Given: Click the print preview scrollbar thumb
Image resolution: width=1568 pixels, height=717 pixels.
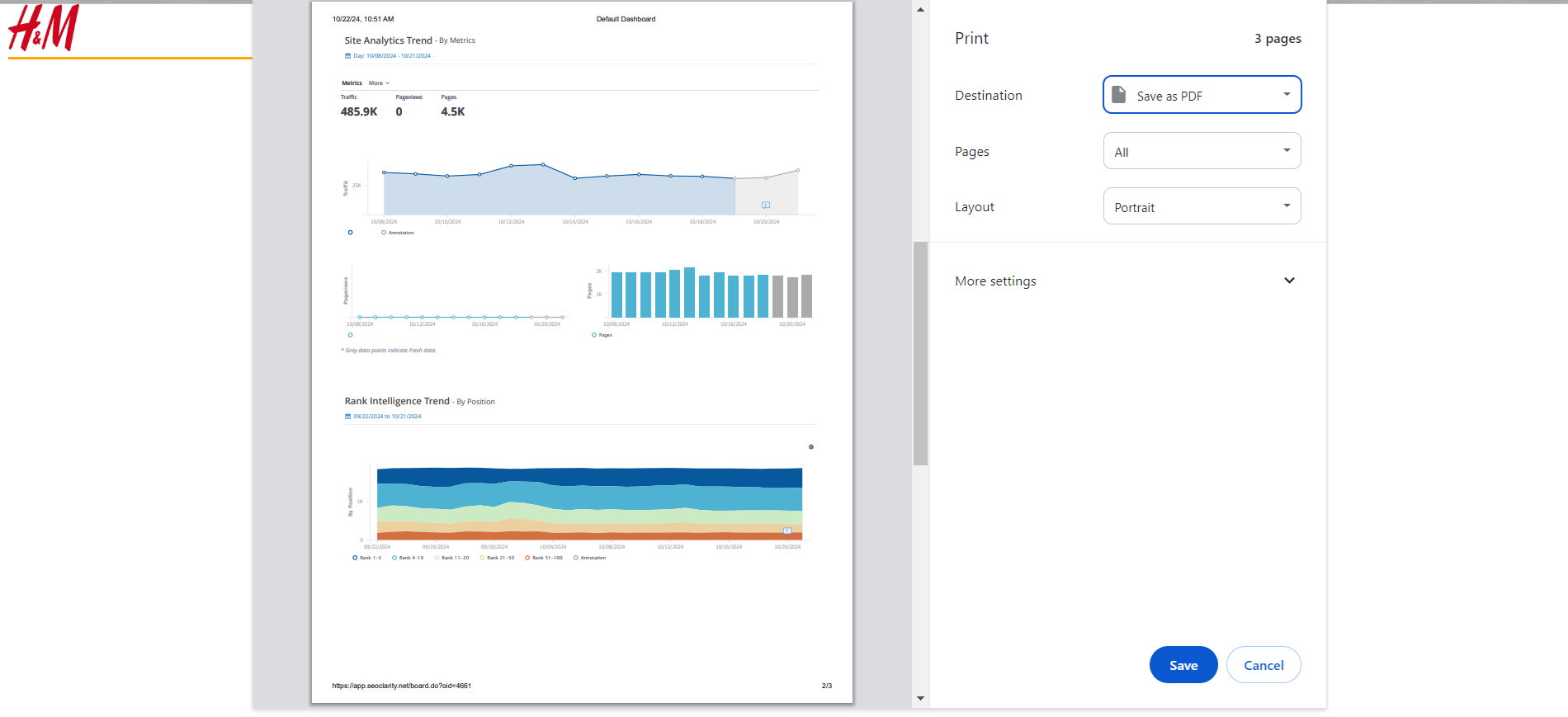Looking at the screenshot, I should tap(920, 353).
